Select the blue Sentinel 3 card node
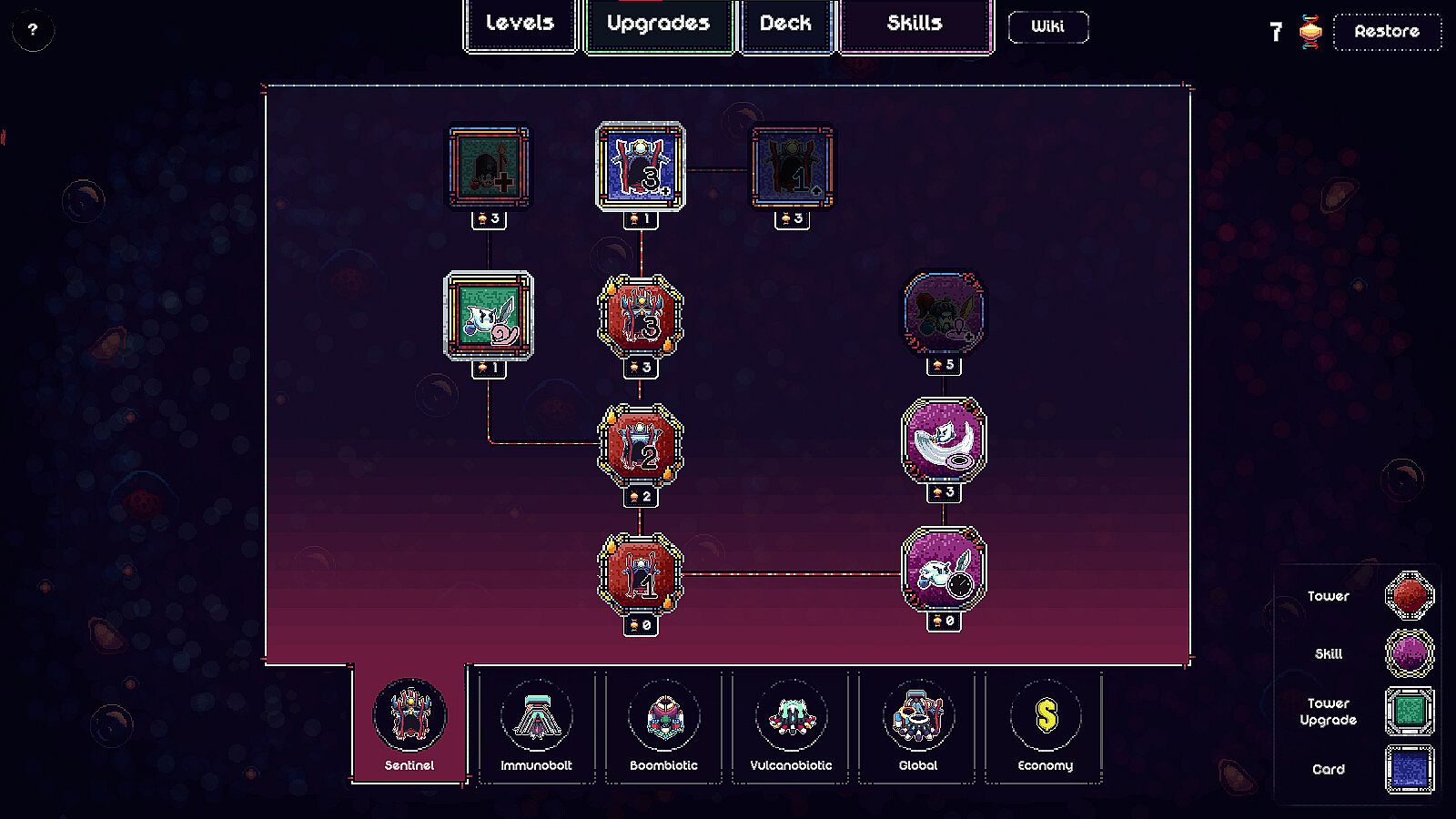Image resolution: width=1456 pixels, height=819 pixels. 641,167
